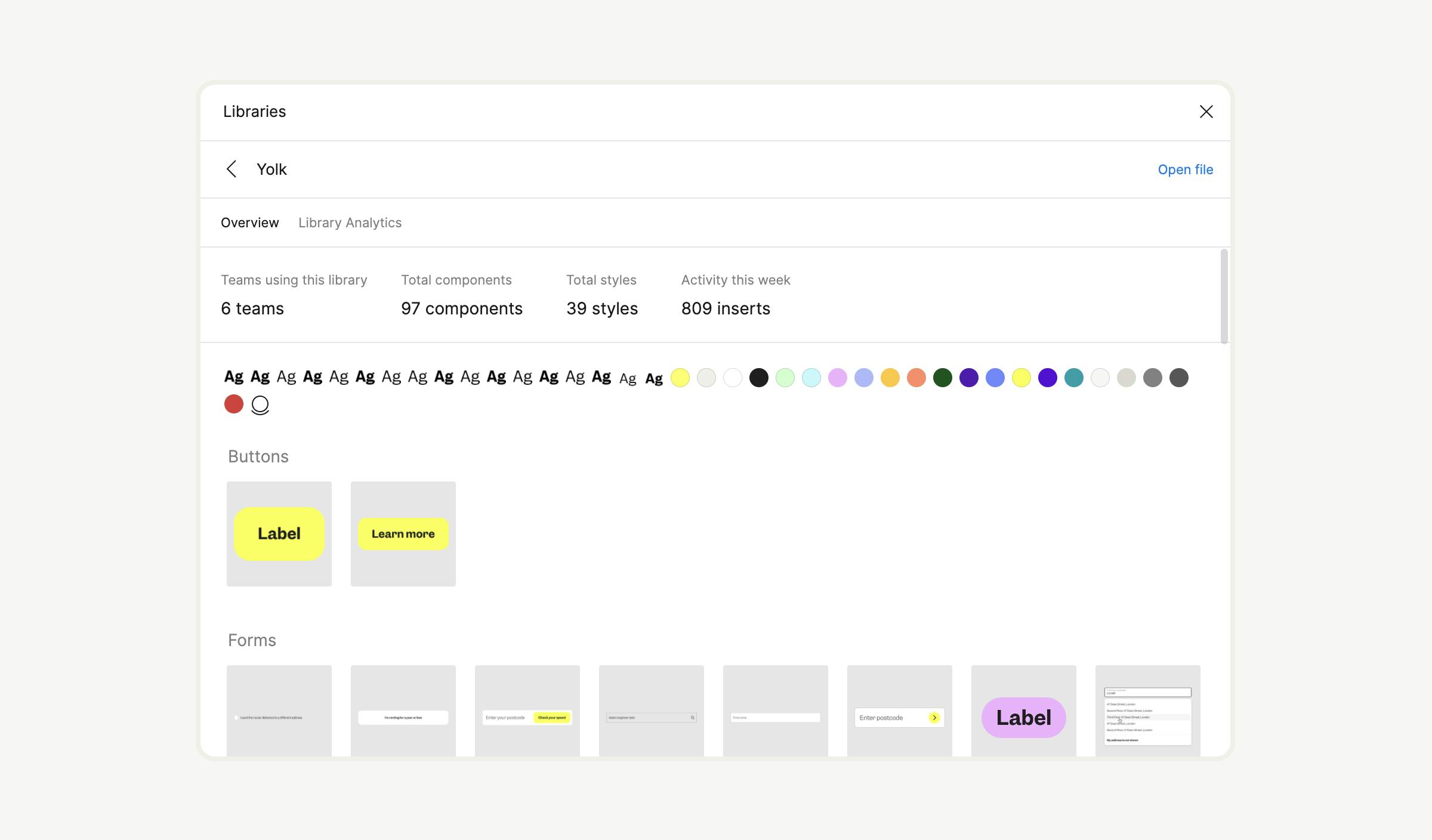Screen dimensions: 1432x840
Task: Click the dark green color swatch
Action: (x=942, y=378)
